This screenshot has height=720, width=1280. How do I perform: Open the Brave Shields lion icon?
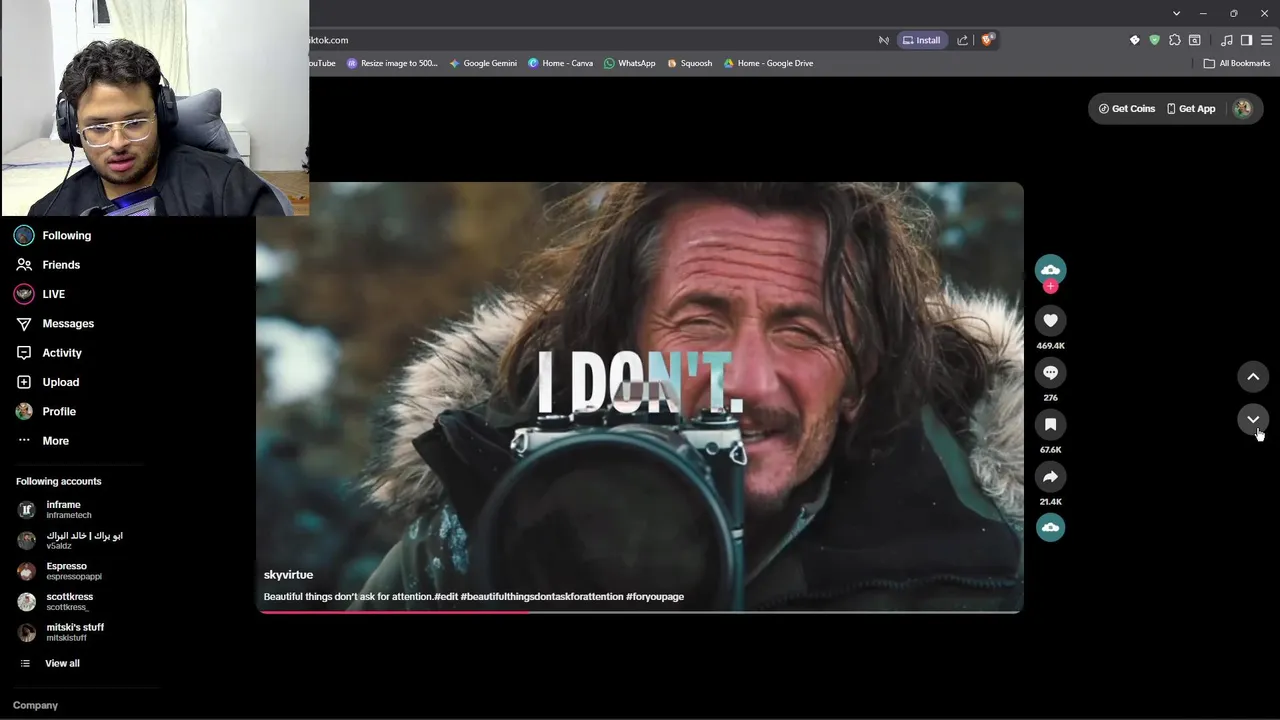(987, 40)
